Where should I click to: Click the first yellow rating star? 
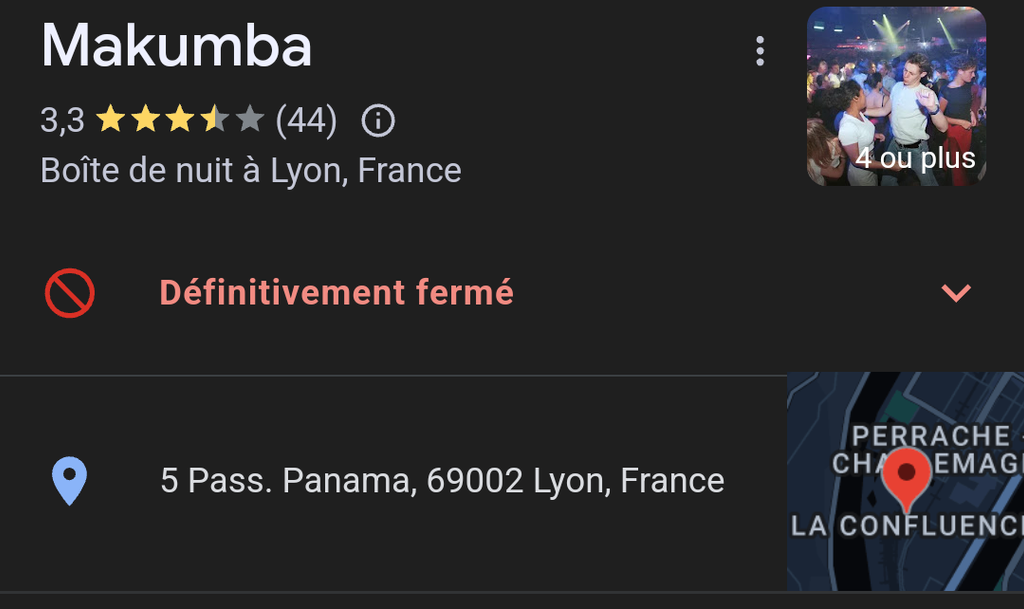(x=110, y=122)
